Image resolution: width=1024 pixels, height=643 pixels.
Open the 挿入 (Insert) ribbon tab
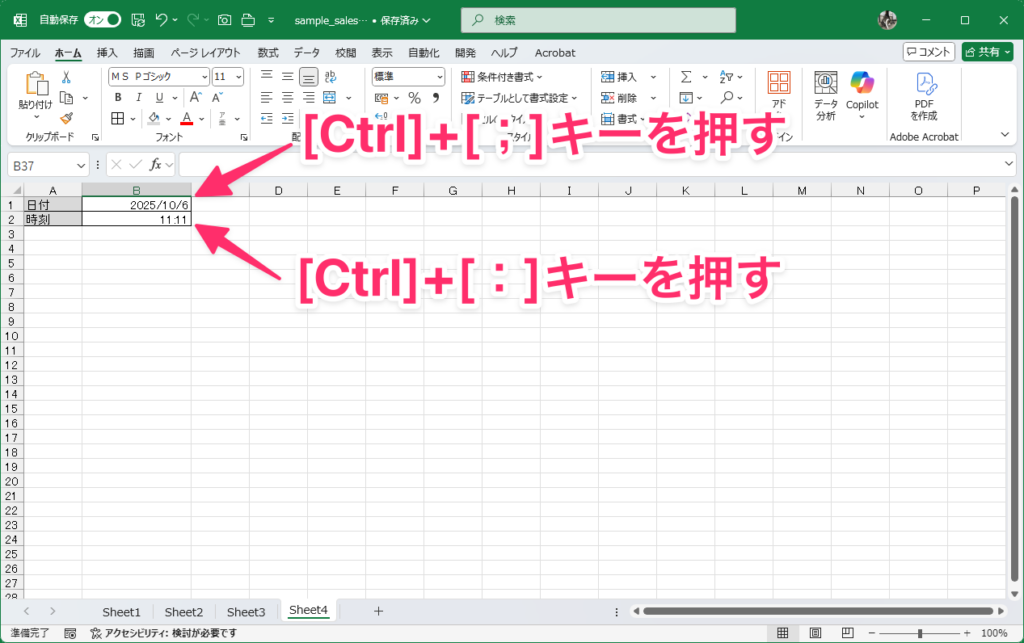pyautogui.click(x=107, y=52)
